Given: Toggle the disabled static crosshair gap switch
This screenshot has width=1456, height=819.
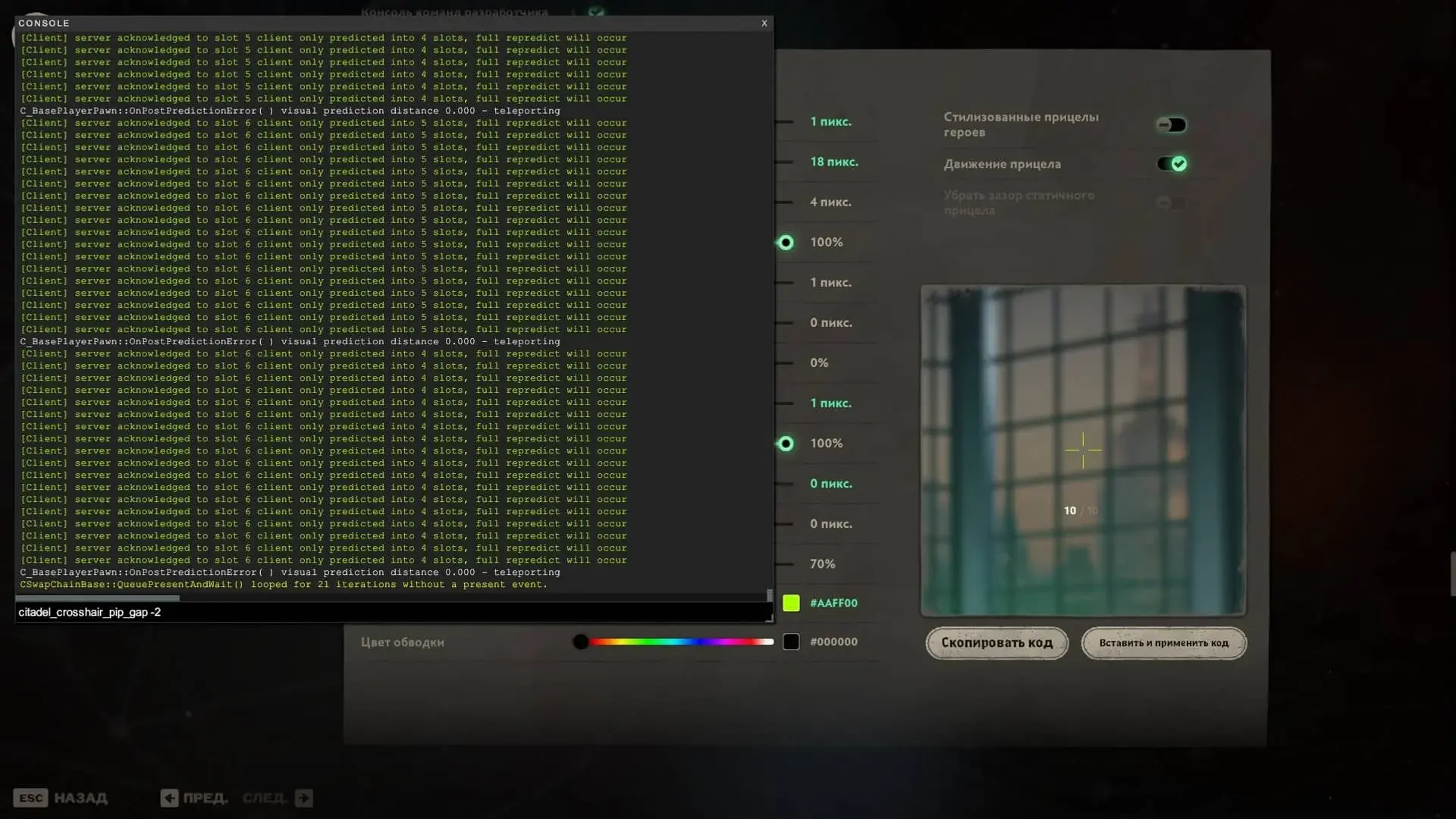Looking at the screenshot, I should [1172, 202].
